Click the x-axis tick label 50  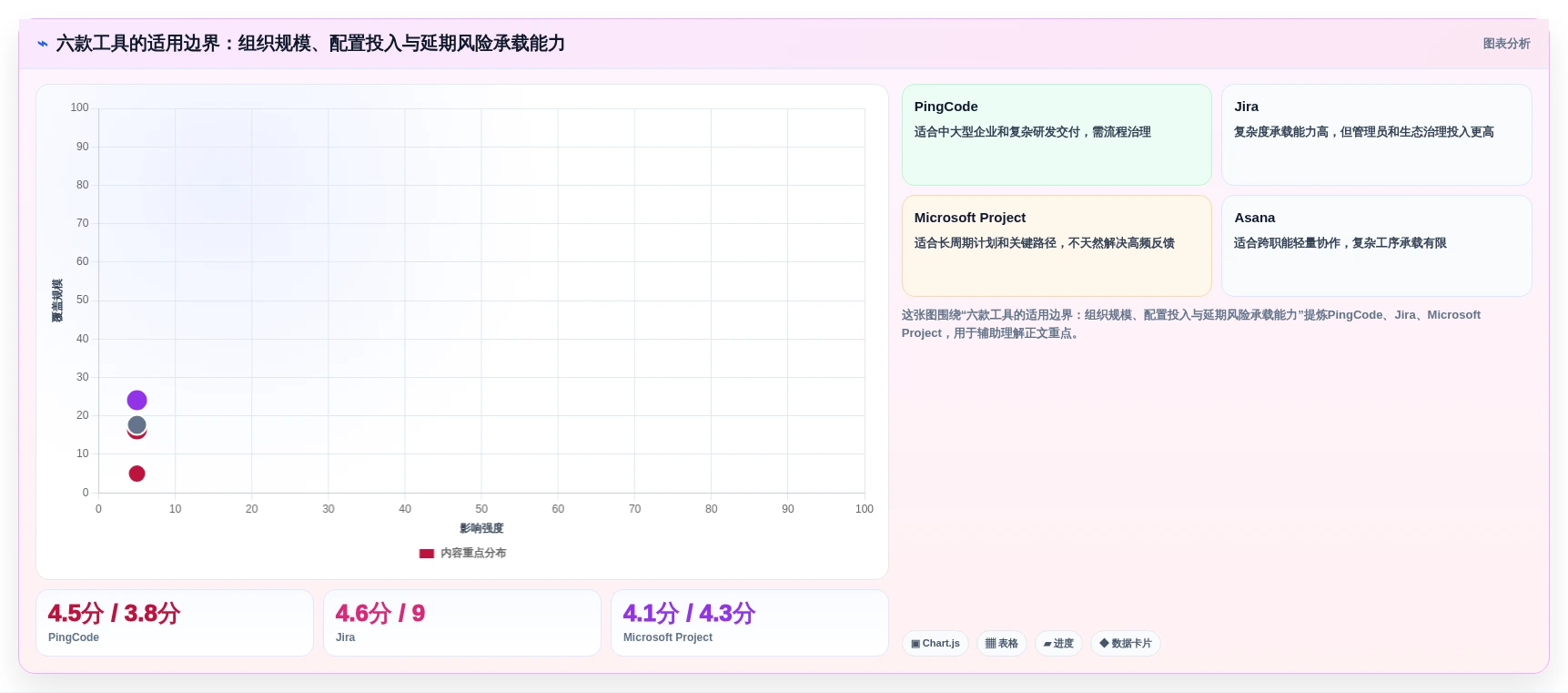481,509
